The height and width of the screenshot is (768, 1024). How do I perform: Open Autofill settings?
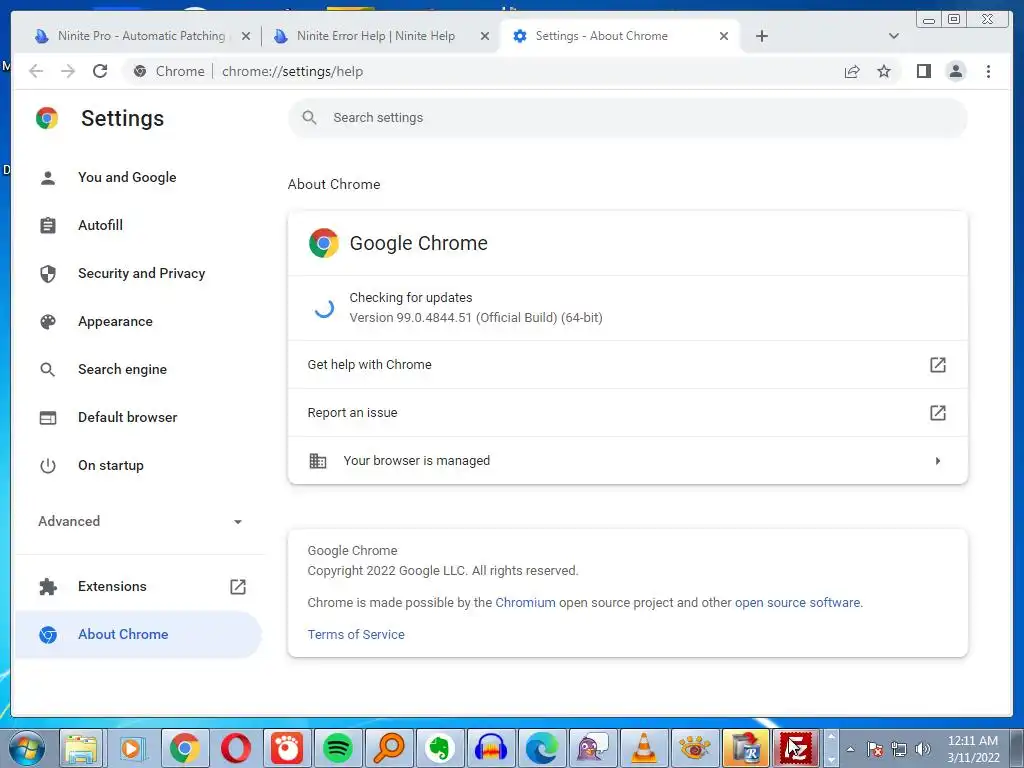100,225
